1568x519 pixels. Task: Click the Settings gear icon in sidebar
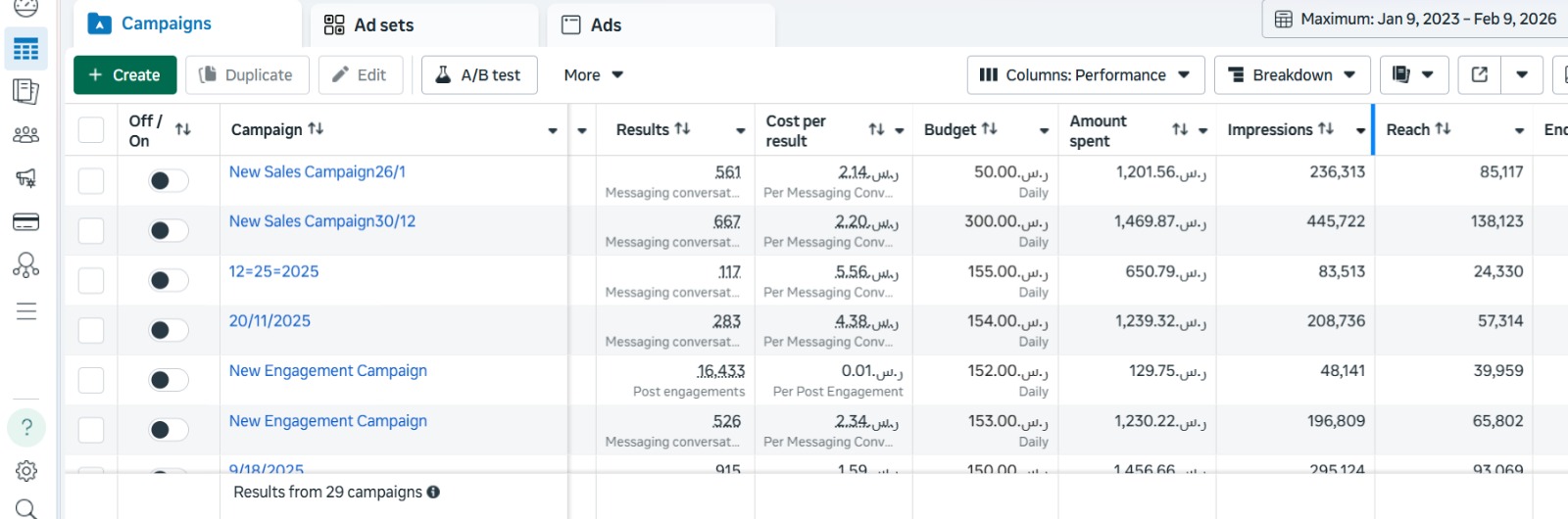pos(26,471)
